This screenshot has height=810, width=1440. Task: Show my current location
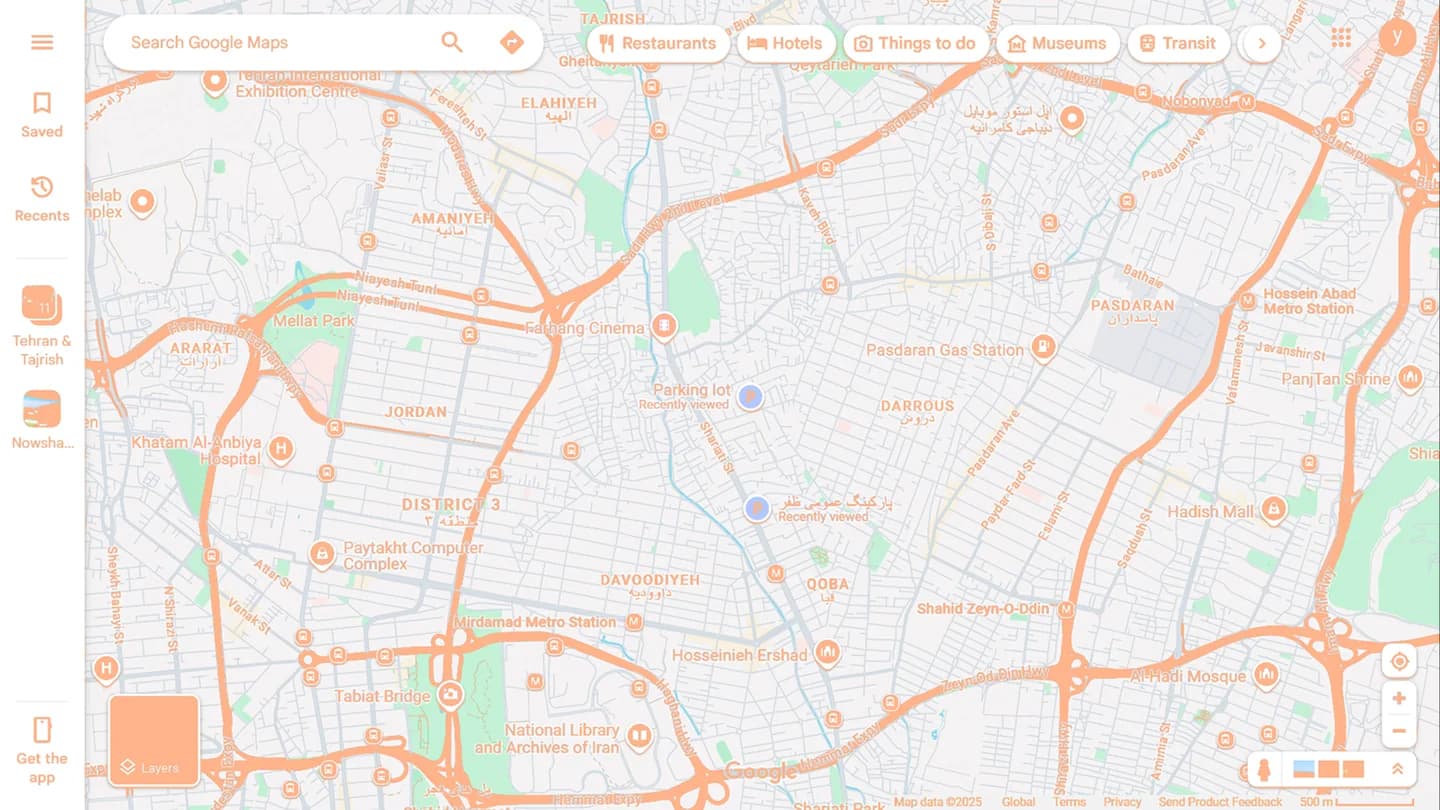pyautogui.click(x=1399, y=661)
